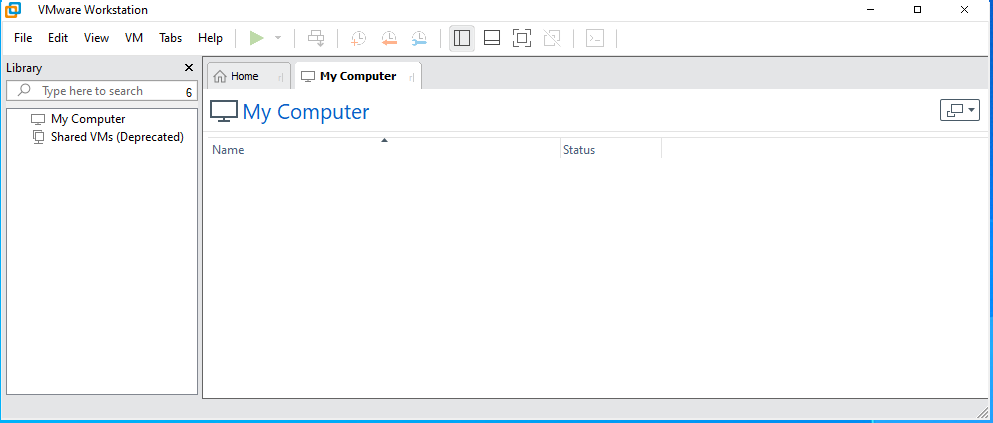This screenshot has width=993, height=423.
Task: Toggle the library sidebar view icon
Action: click(462, 38)
